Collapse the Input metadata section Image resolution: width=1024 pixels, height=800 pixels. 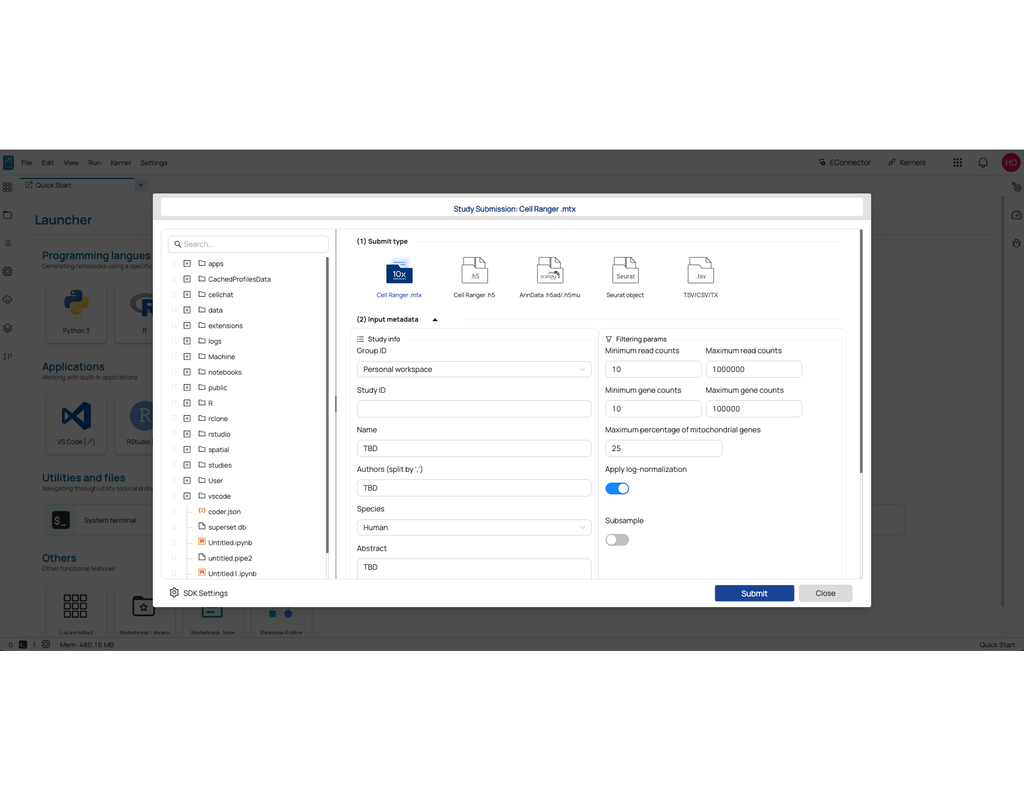[x=435, y=320]
